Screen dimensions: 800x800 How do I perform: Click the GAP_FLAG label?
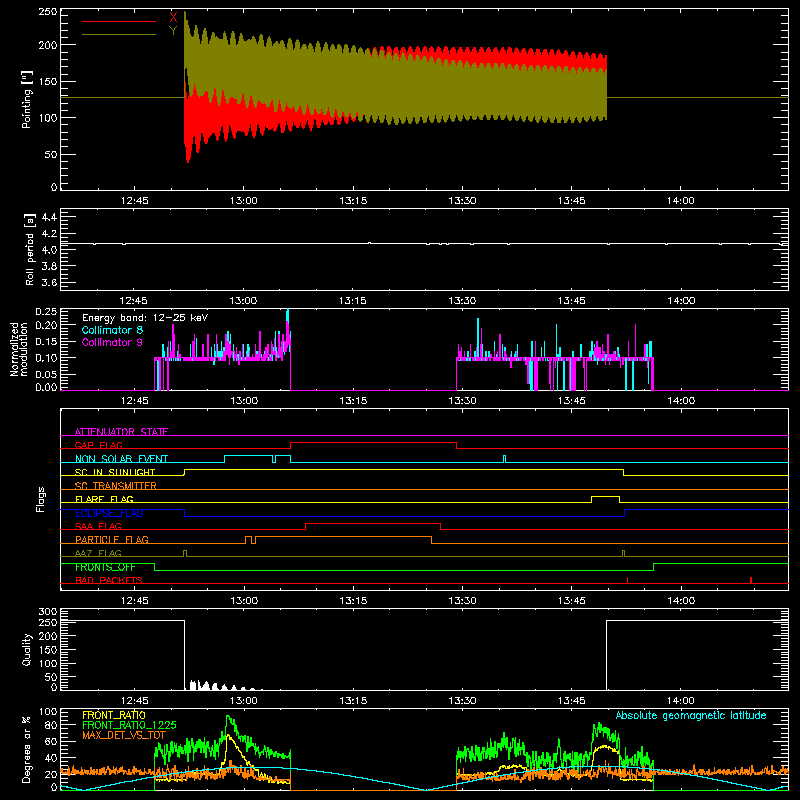[x=98, y=445]
